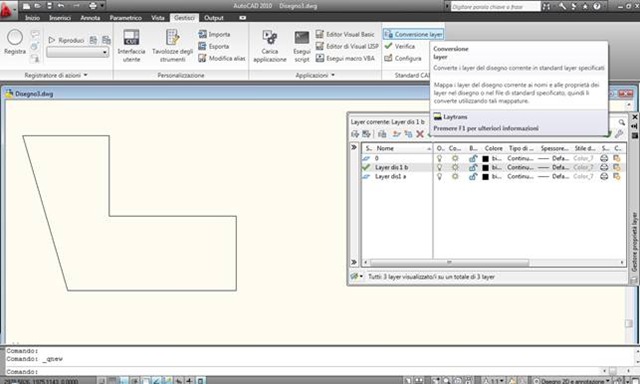Click the round Registra record button

coord(15,38)
